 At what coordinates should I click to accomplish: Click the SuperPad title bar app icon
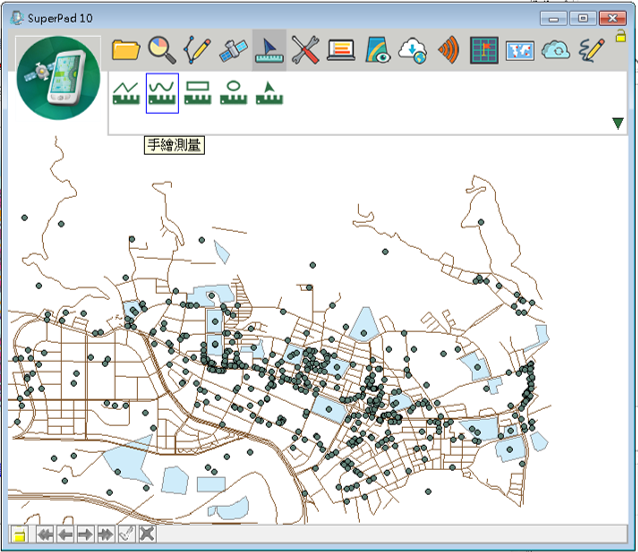17,18
